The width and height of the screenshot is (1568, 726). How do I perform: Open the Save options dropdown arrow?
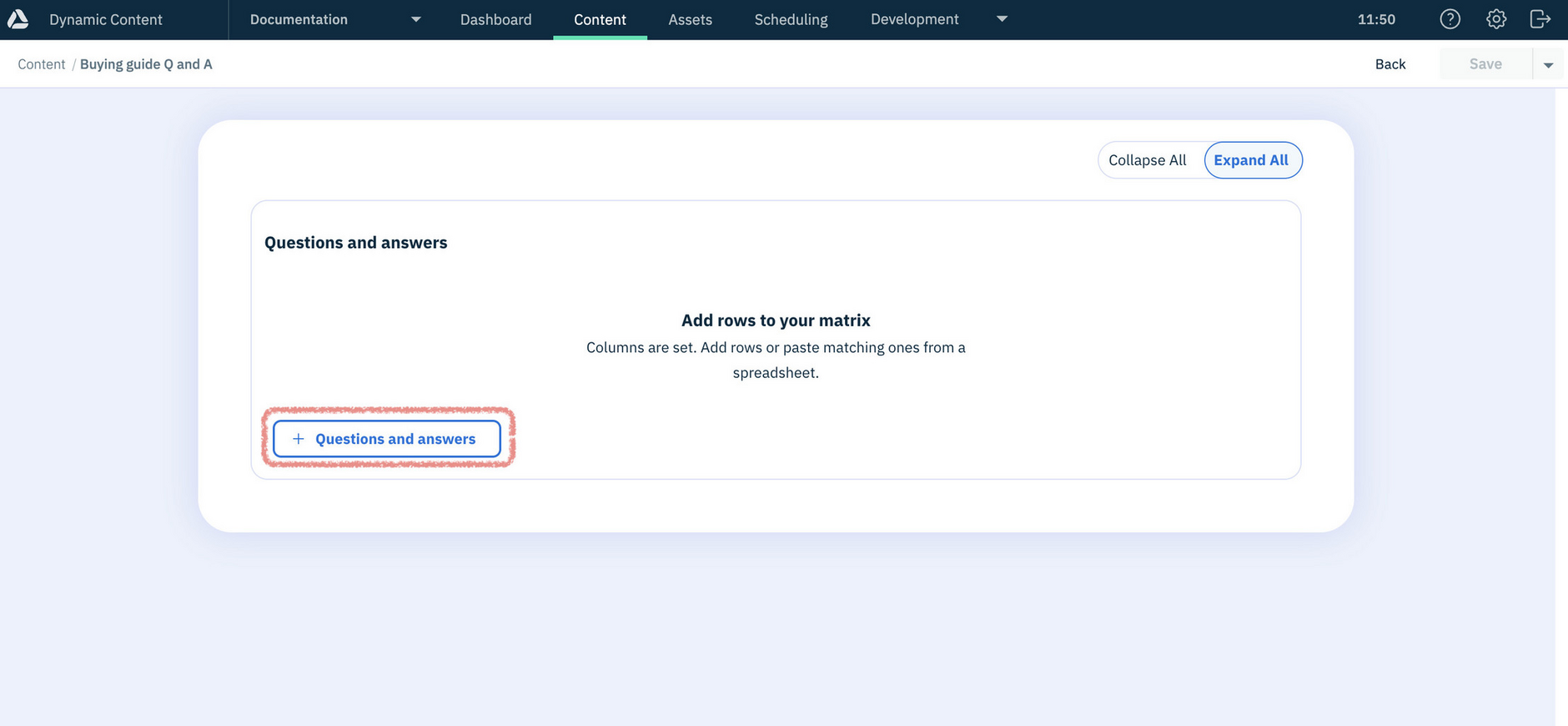pyautogui.click(x=1548, y=64)
